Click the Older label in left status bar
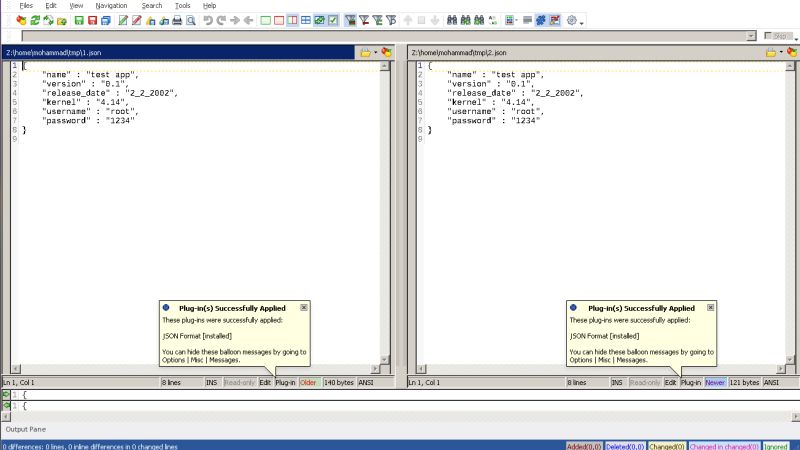The width and height of the screenshot is (800, 450). [x=308, y=382]
